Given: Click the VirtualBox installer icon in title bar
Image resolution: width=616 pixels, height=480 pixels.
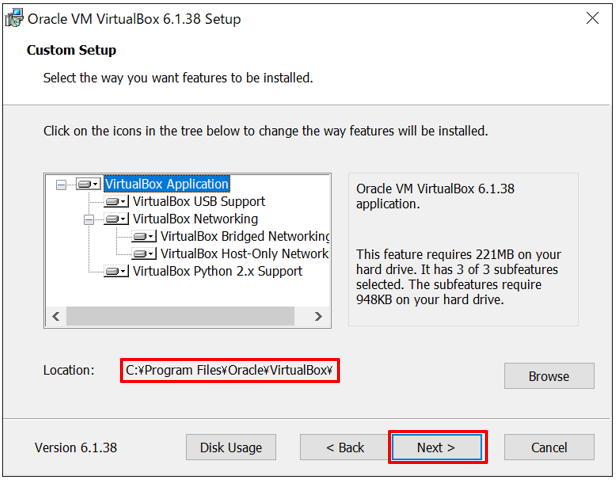Looking at the screenshot, I should pyautogui.click(x=14, y=18).
